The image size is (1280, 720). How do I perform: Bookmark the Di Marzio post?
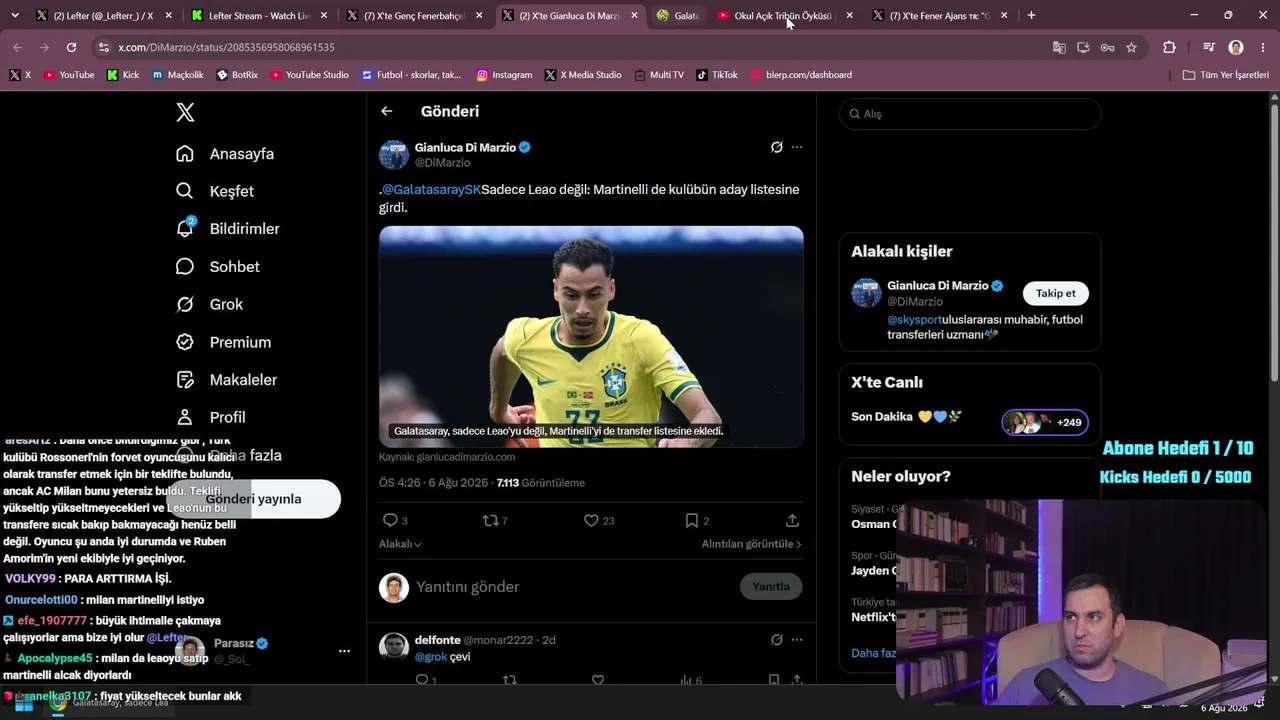pos(691,520)
